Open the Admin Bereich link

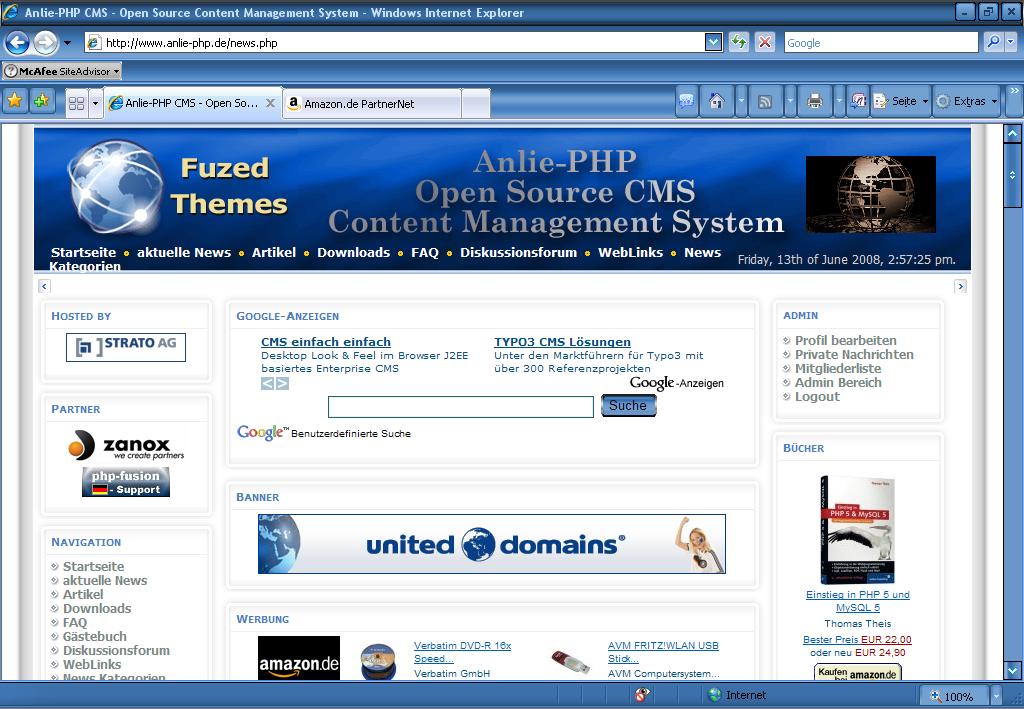point(838,382)
